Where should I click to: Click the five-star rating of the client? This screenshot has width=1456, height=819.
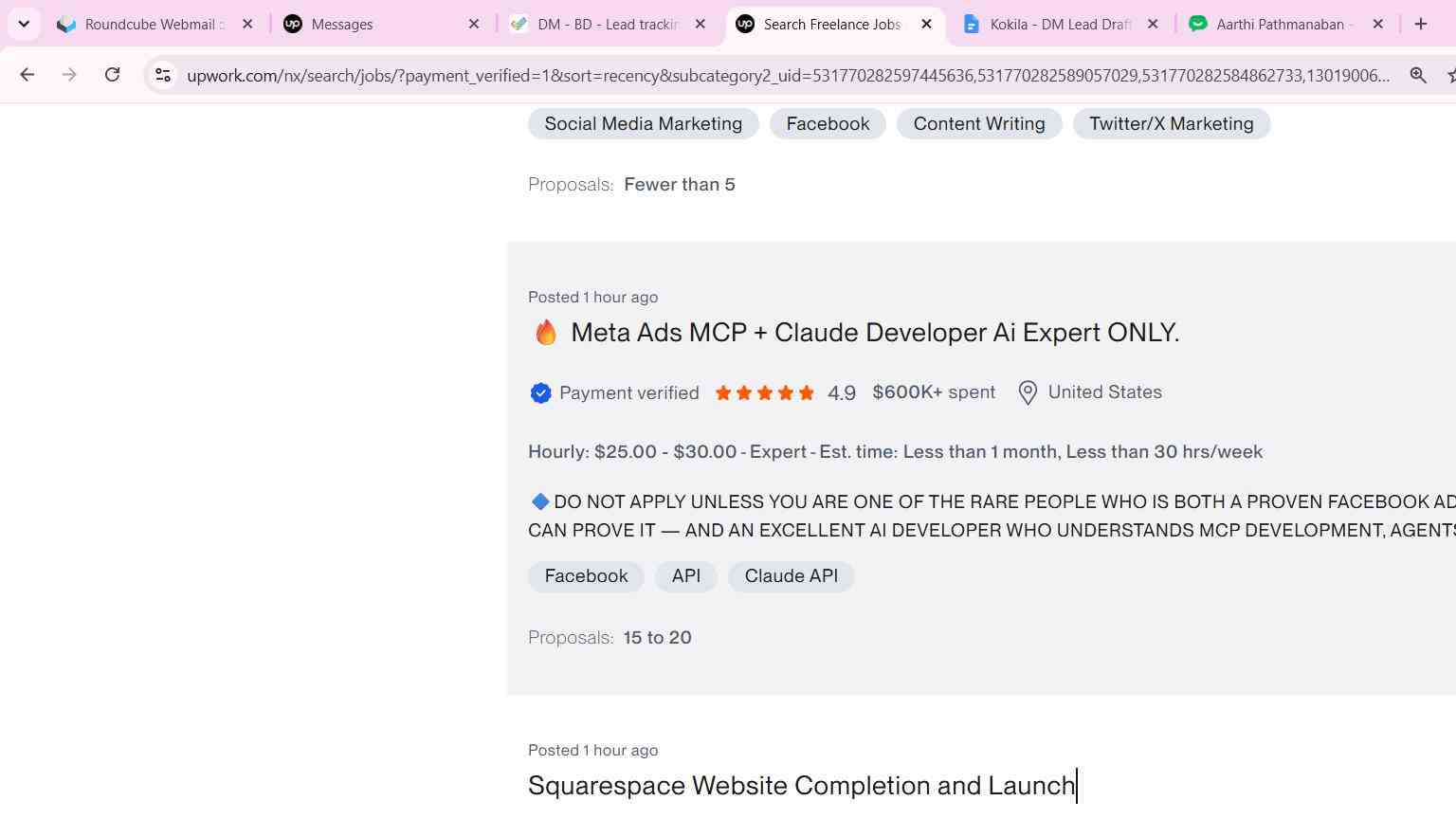click(x=764, y=392)
